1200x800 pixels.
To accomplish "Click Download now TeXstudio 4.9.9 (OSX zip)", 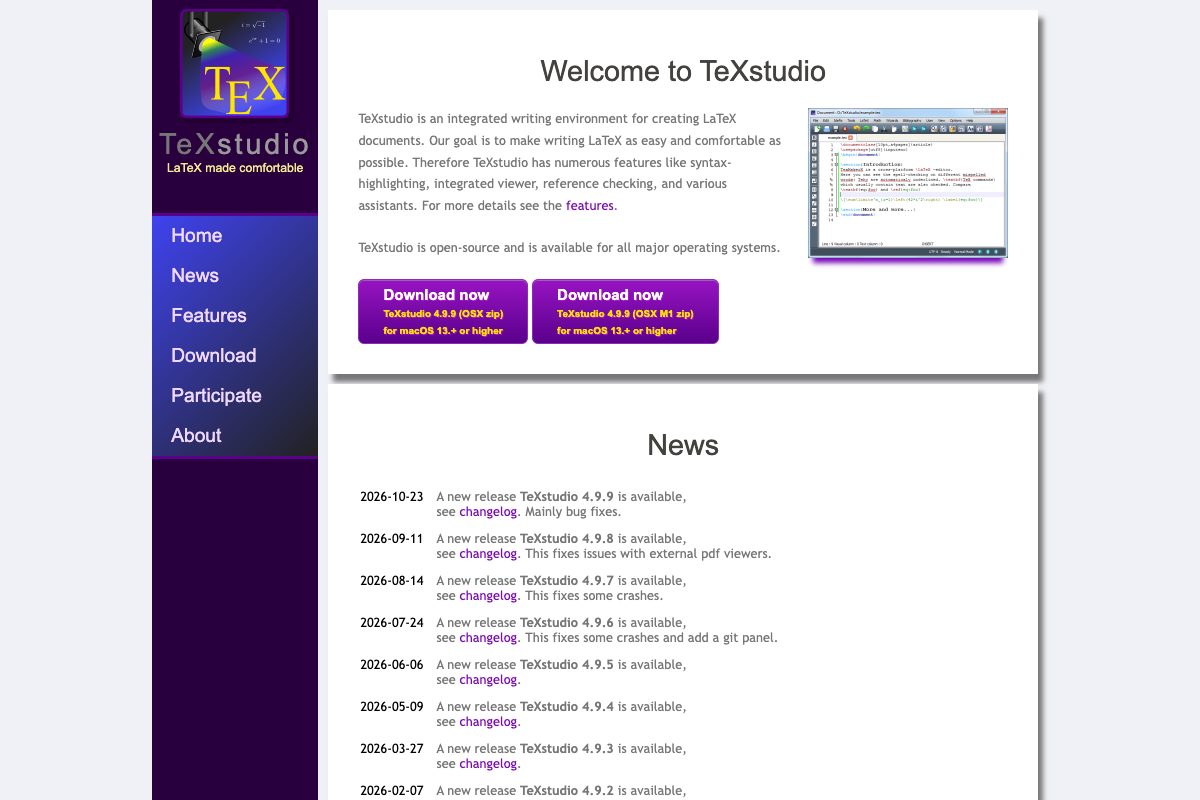I will coord(443,312).
